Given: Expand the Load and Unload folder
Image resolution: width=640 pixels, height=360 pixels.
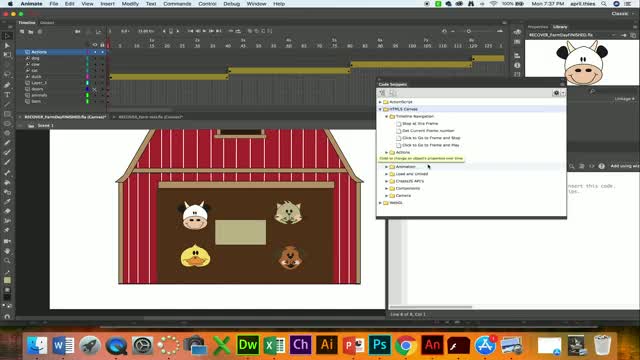Looking at the screenshot, I should tap(387, 174).
